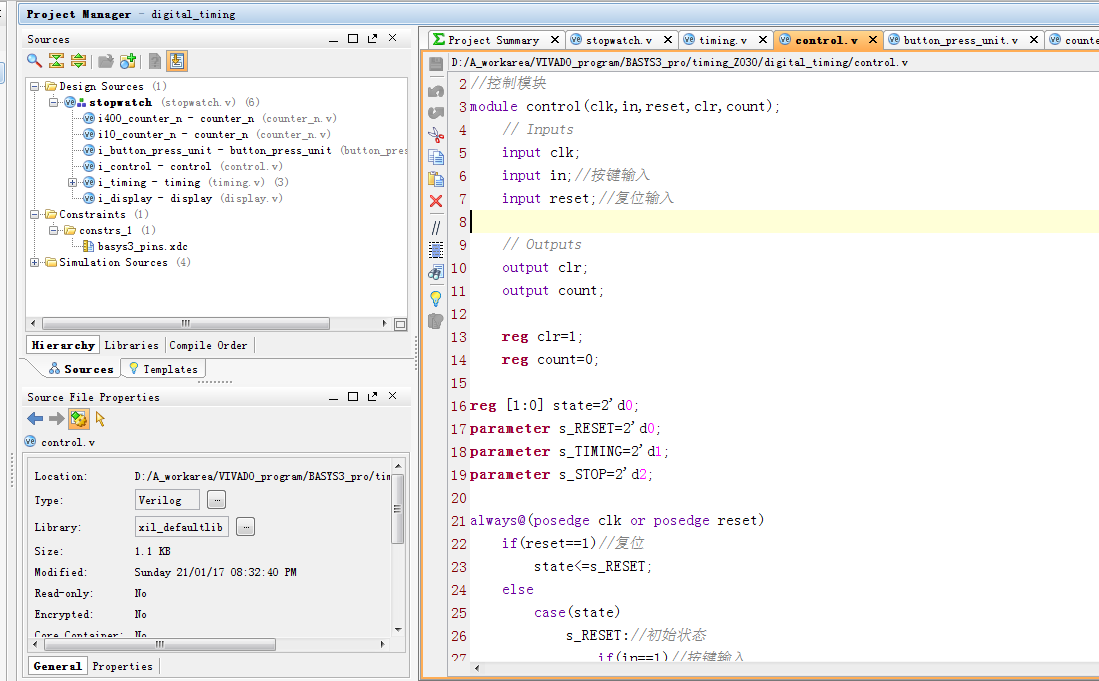The height and width of the screenshot is (681, 1099).
Task: Click the browse button beside xil_defaultlib
Action: pyautogui.click(x=246, y=527)
